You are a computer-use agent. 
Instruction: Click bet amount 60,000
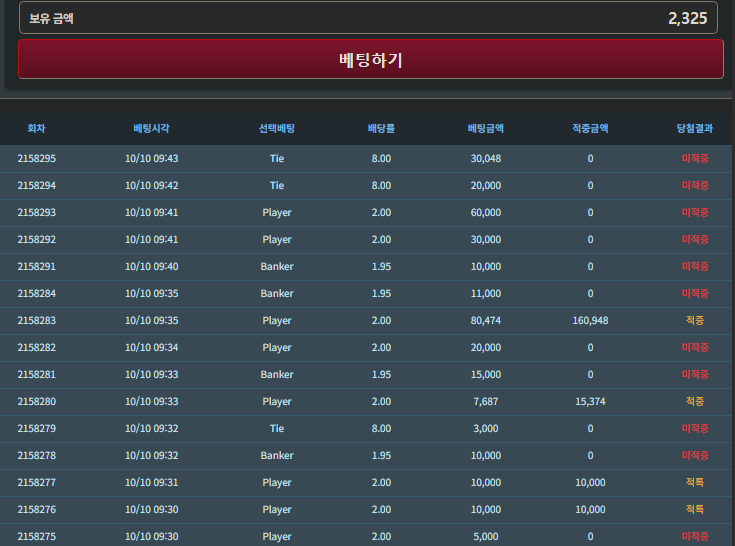[x=486, y=212]
